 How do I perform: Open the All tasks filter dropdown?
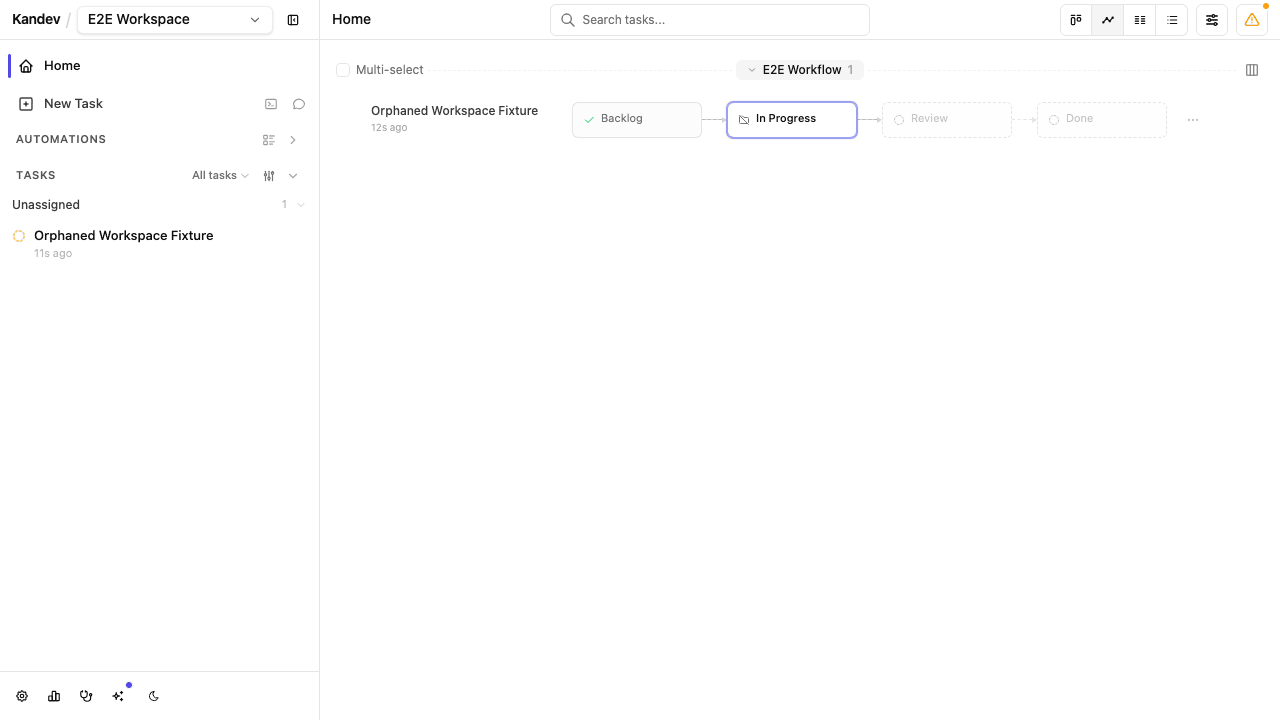click(220, 176)
